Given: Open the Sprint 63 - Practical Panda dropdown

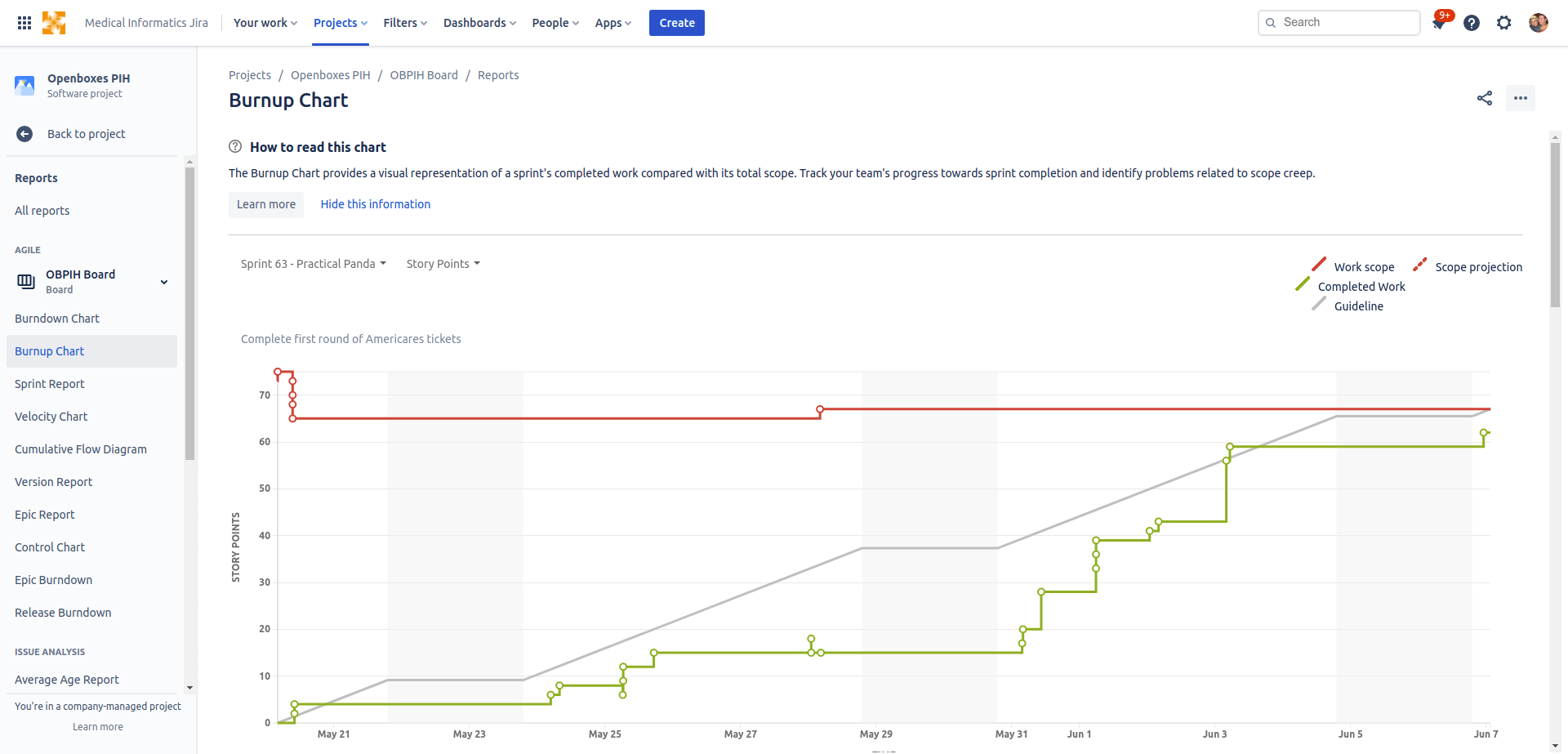Looking at the screenshot, I should coord(314,264).
